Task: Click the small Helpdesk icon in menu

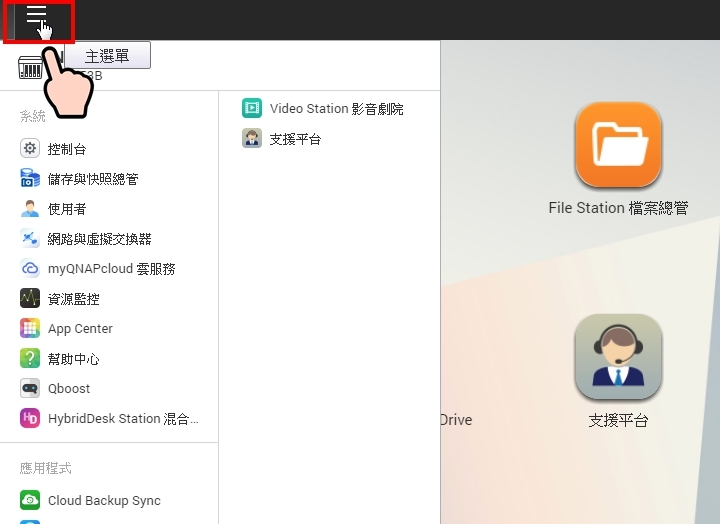Action: tap(252, 138)
